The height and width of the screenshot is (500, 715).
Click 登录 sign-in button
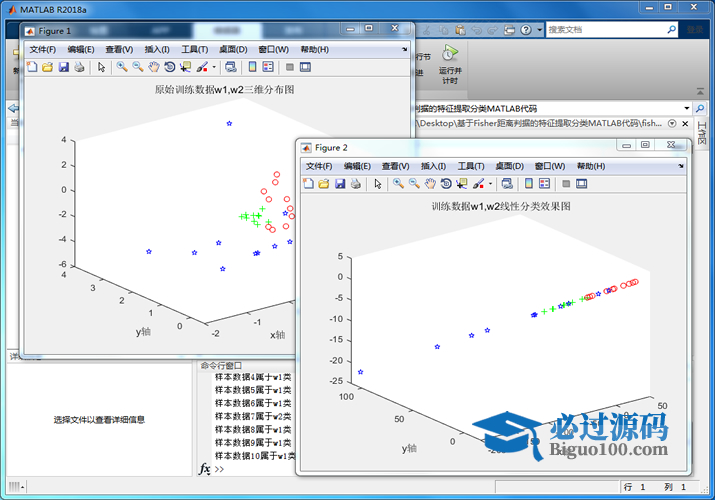[694, 30]
